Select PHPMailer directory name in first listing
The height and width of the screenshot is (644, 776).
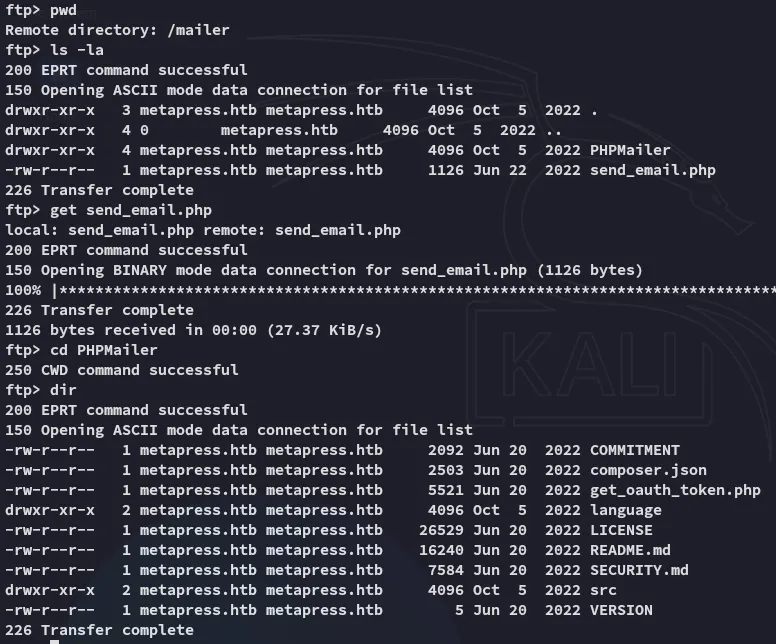click(630, 150)
